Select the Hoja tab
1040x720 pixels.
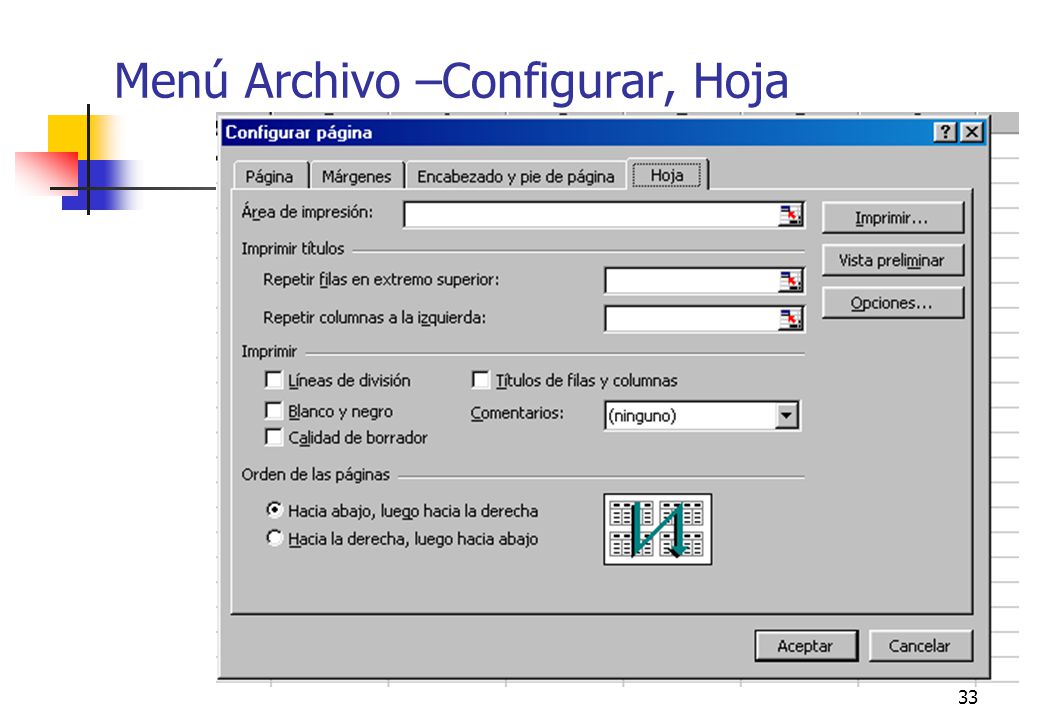point(667,175)
